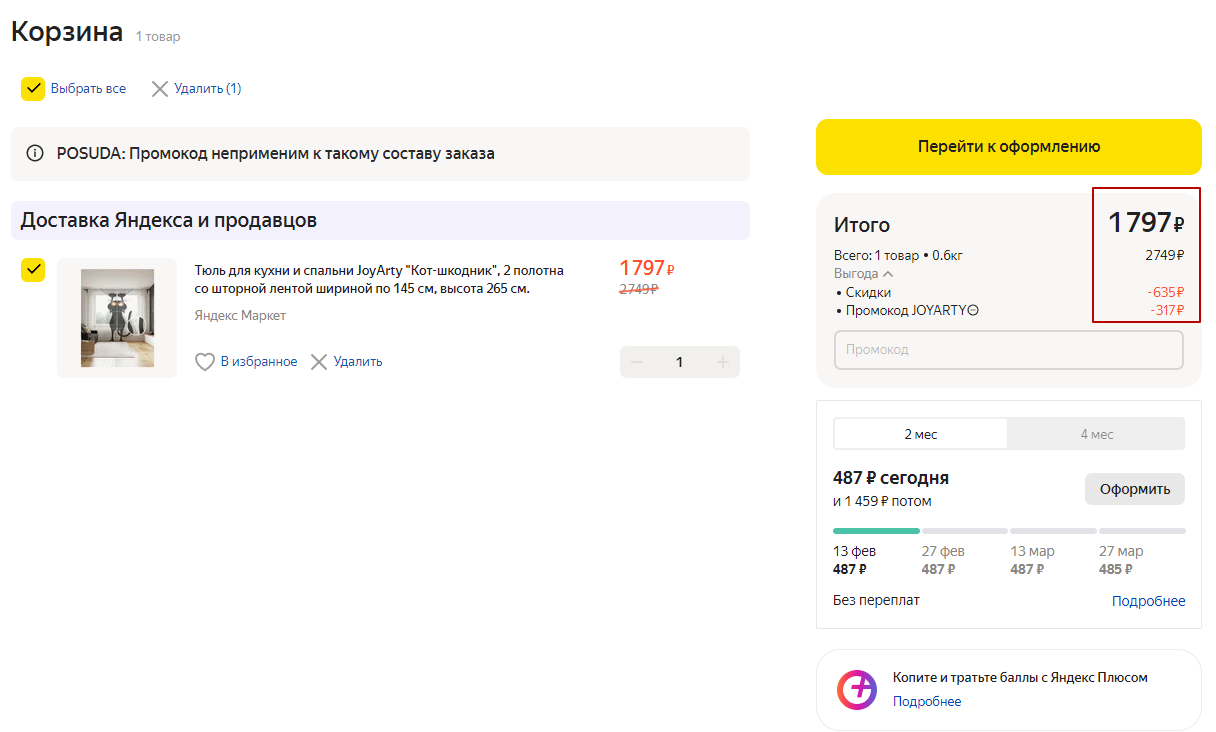
Task: Click the installment payment progress bar
Action: (1008, 531)
